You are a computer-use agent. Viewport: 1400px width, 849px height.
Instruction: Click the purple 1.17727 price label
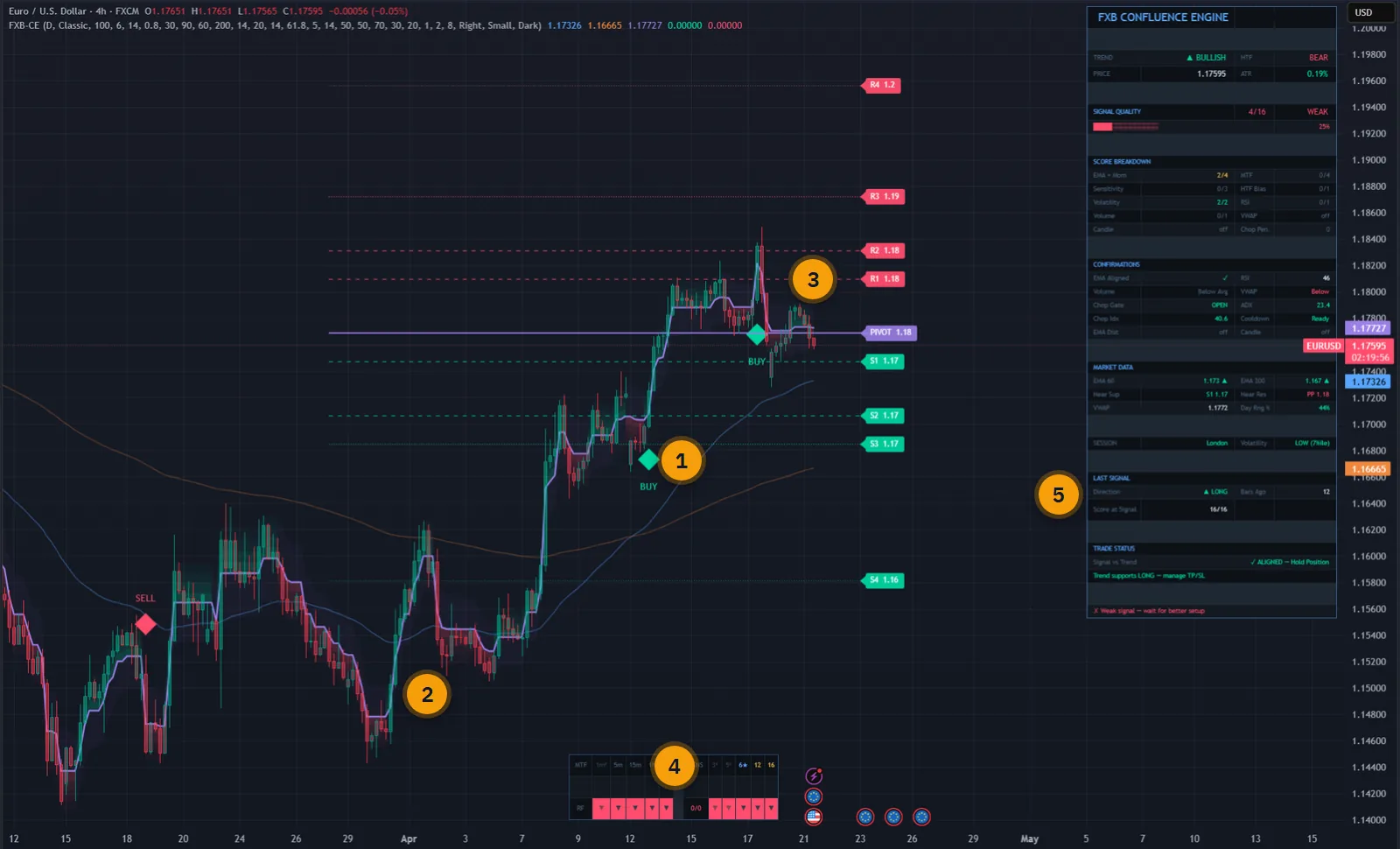1368,328
